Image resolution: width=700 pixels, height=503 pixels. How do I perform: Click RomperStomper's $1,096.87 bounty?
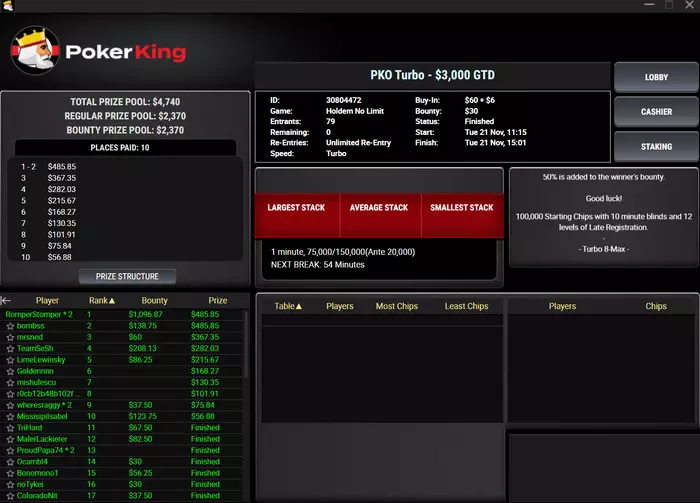click(146, 314)
